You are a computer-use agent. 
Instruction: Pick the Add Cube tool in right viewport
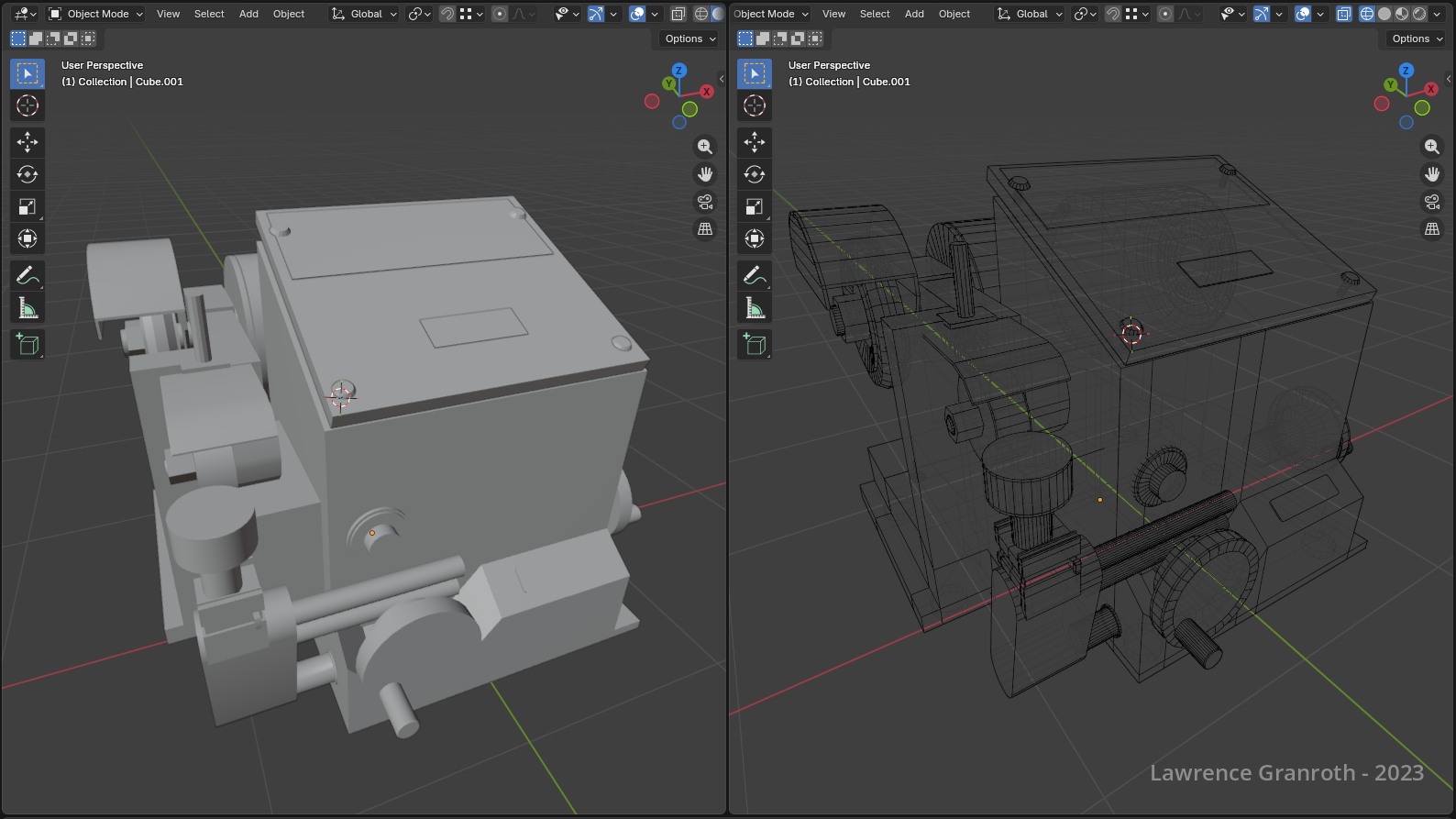pos(755,345)
